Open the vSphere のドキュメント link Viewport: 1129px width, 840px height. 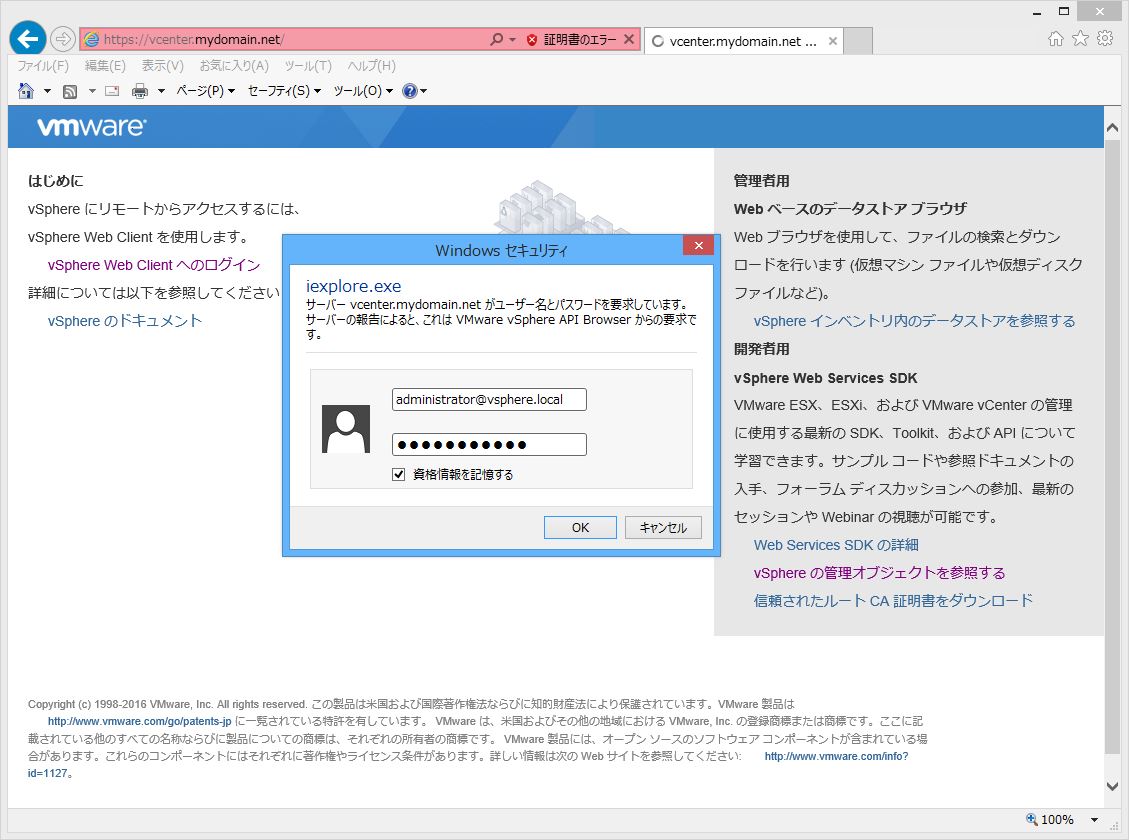tap(125, 321)
